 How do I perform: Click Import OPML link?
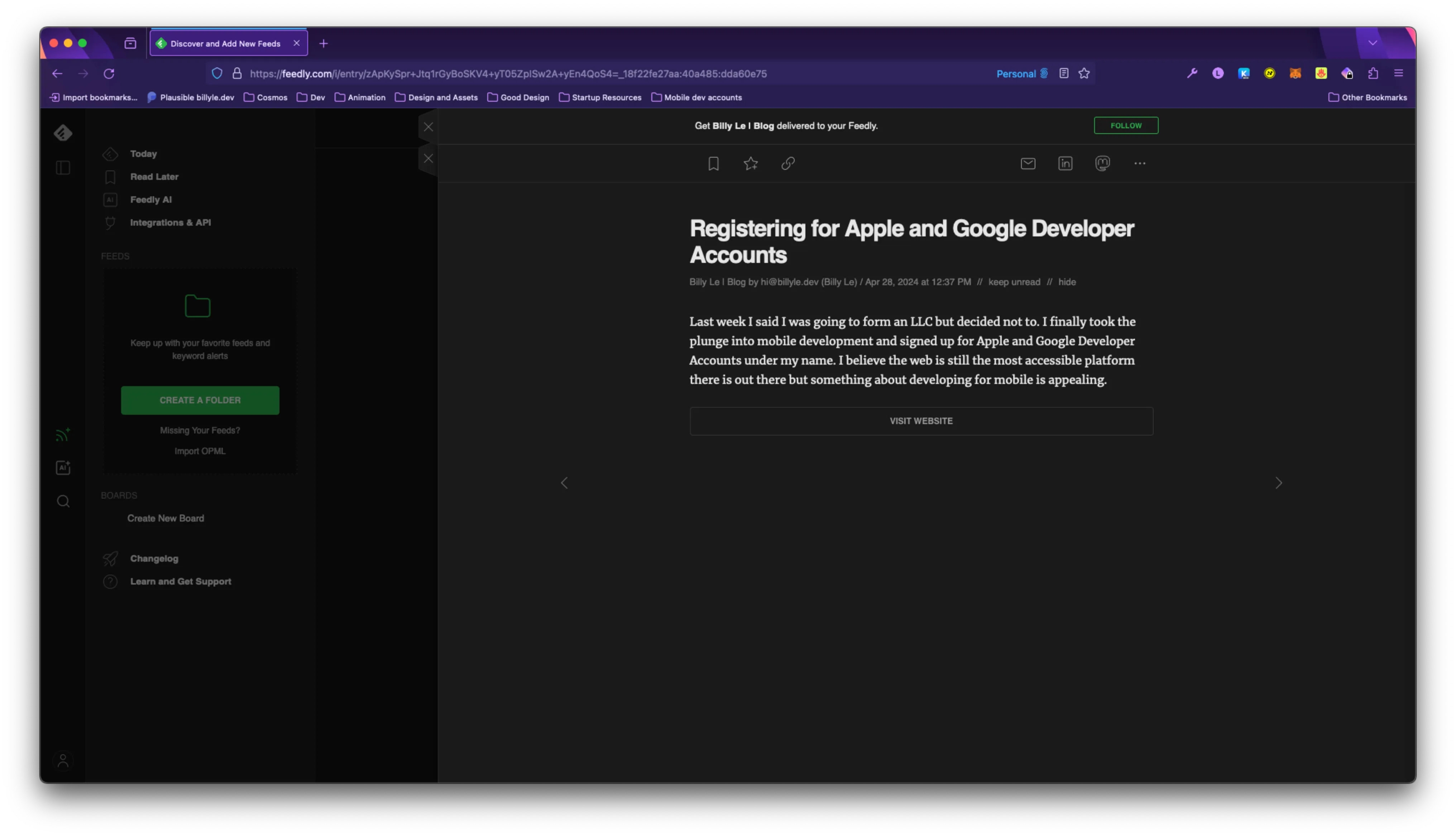200,451
